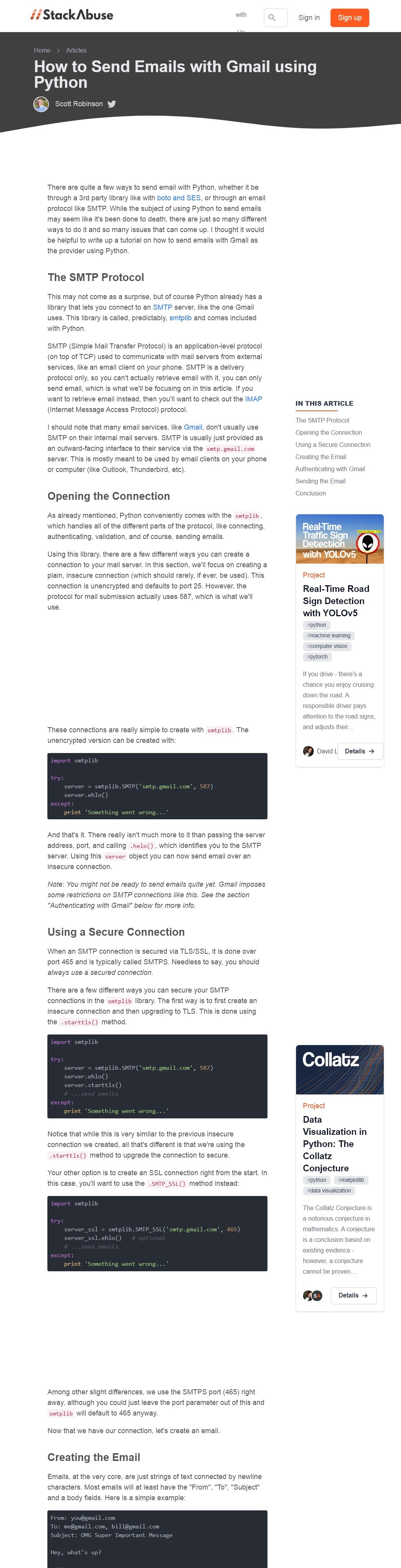Click David's avatar on YOLOv5 card
The image size is (401, 1568).
pyautogui.click(x=309, y=751)
